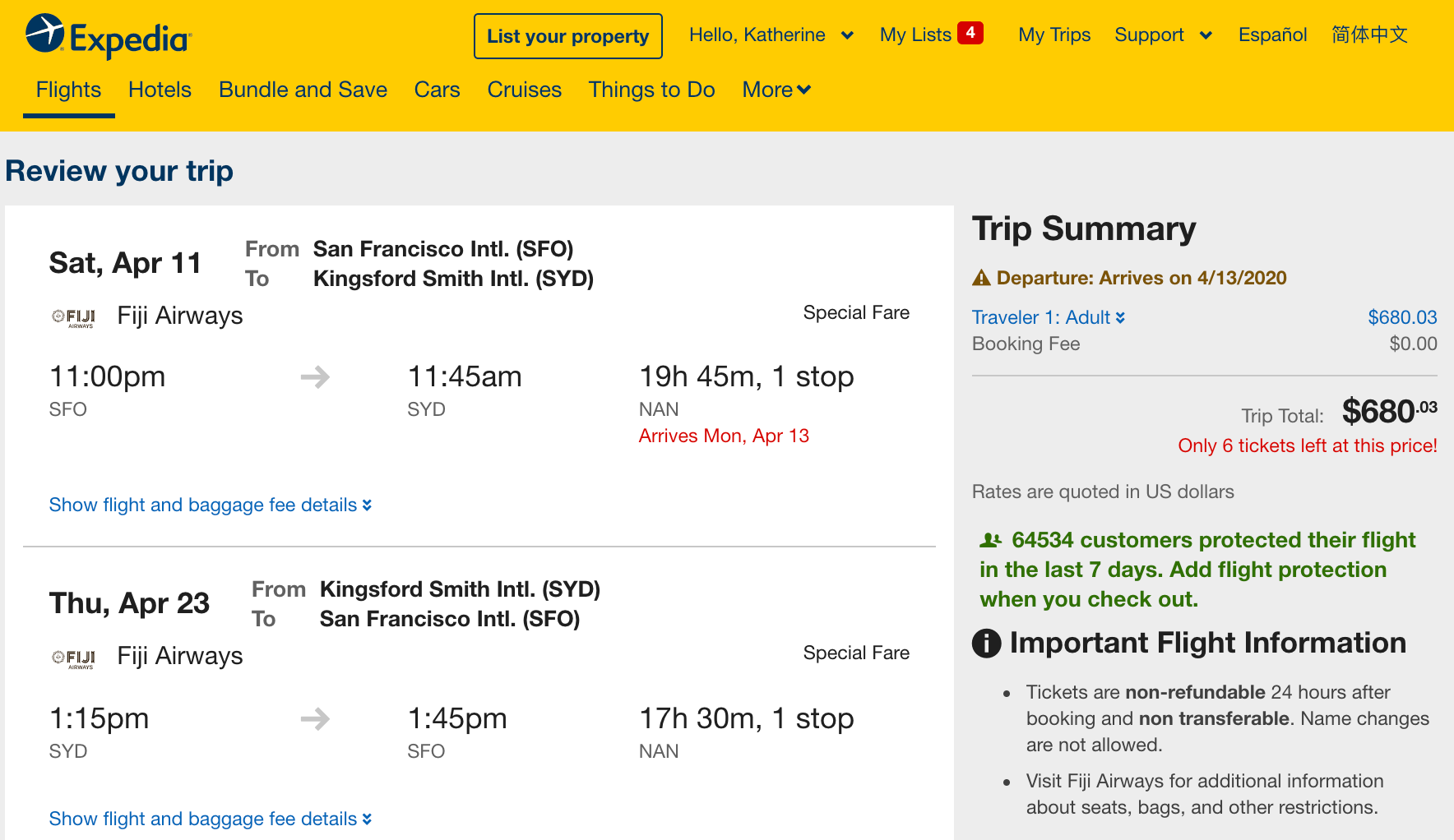
Task: Click the warning icon beside the Departure notice
Action: [x=981, y=278]
